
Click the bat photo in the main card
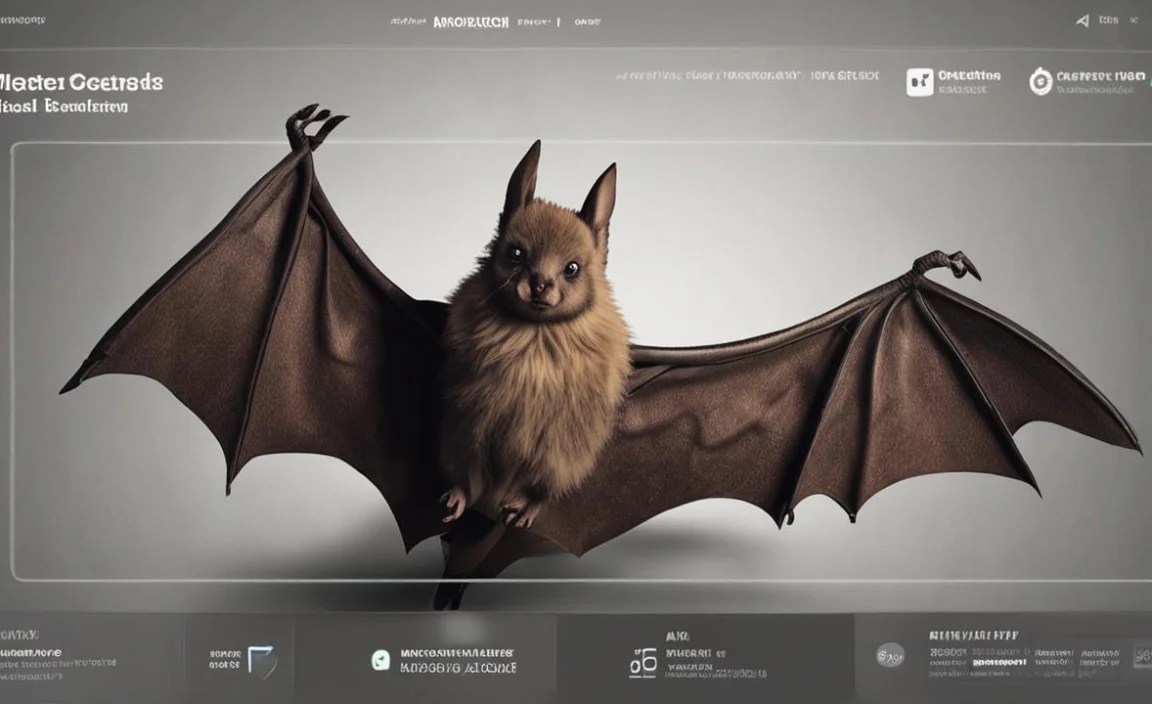pos(560,350)
